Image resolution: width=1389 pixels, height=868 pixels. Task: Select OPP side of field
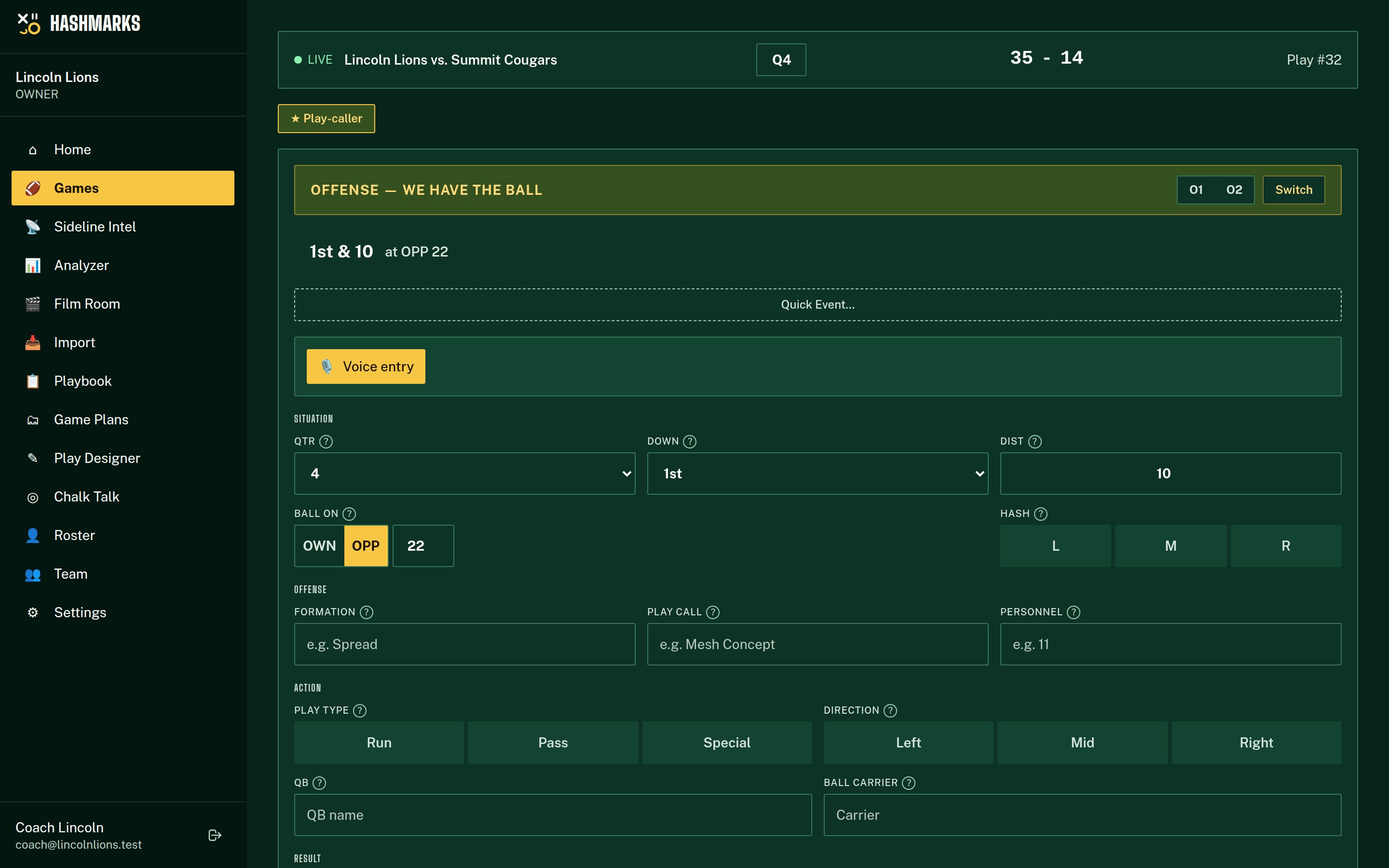point(366,546)
